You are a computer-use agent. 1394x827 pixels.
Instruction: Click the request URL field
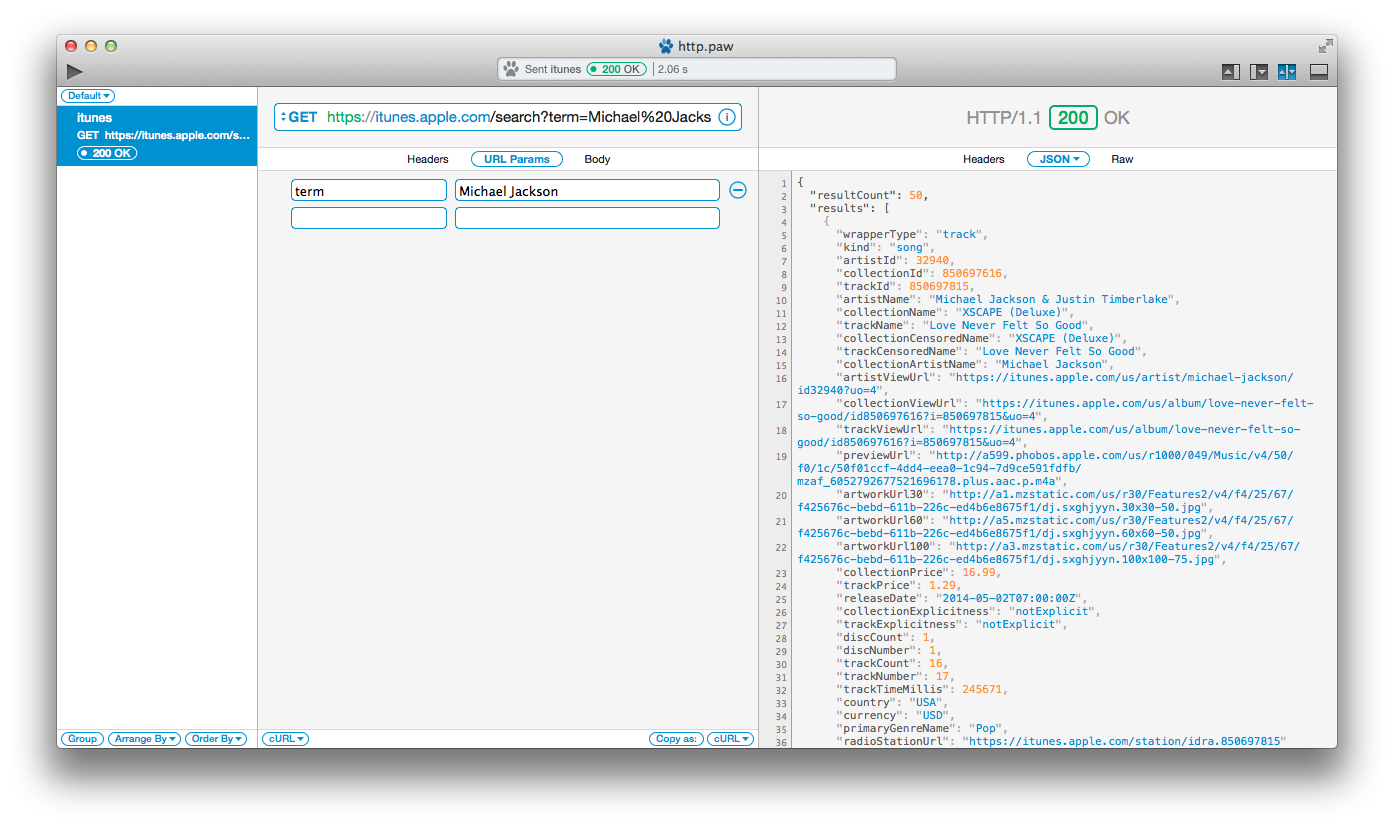(x=508, y=117)
